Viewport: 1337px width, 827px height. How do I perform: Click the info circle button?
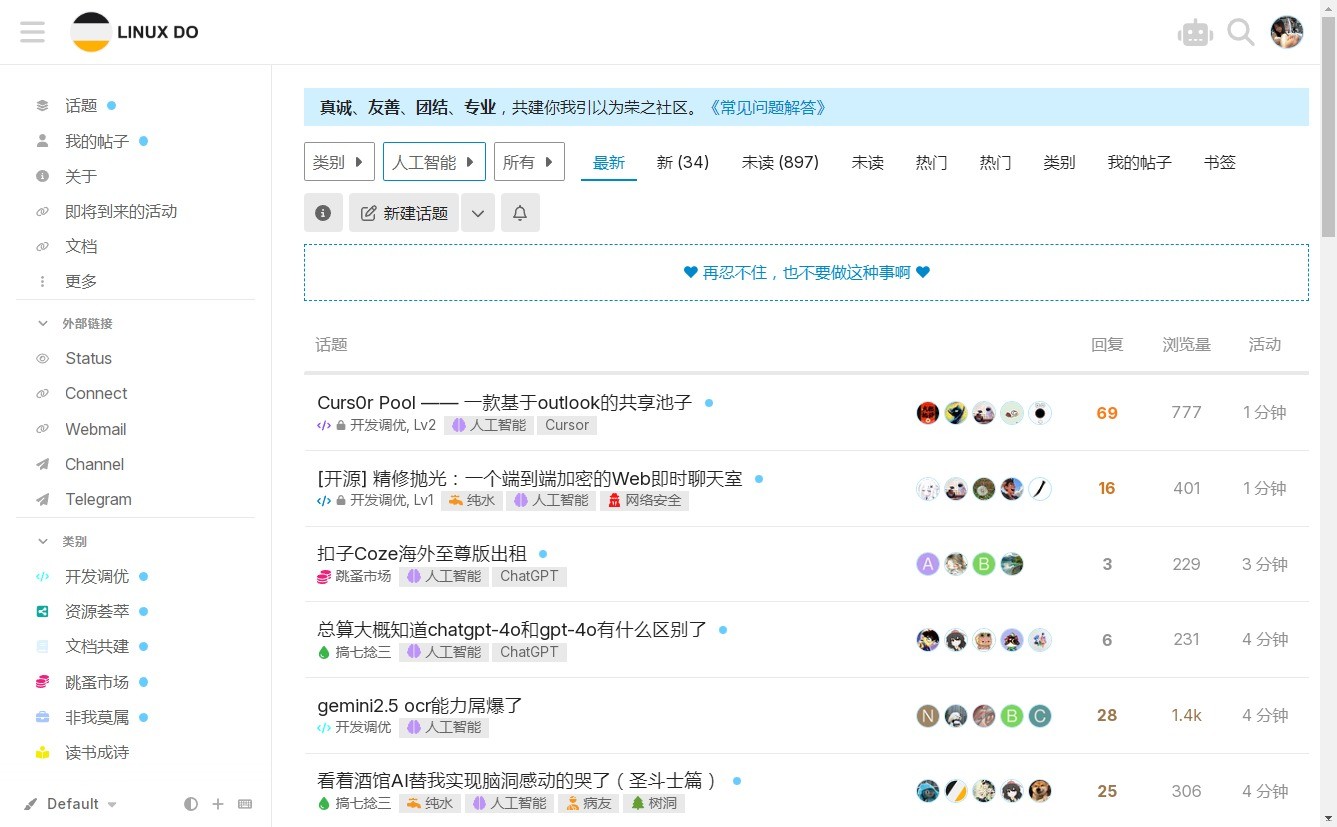click(323, 213)
